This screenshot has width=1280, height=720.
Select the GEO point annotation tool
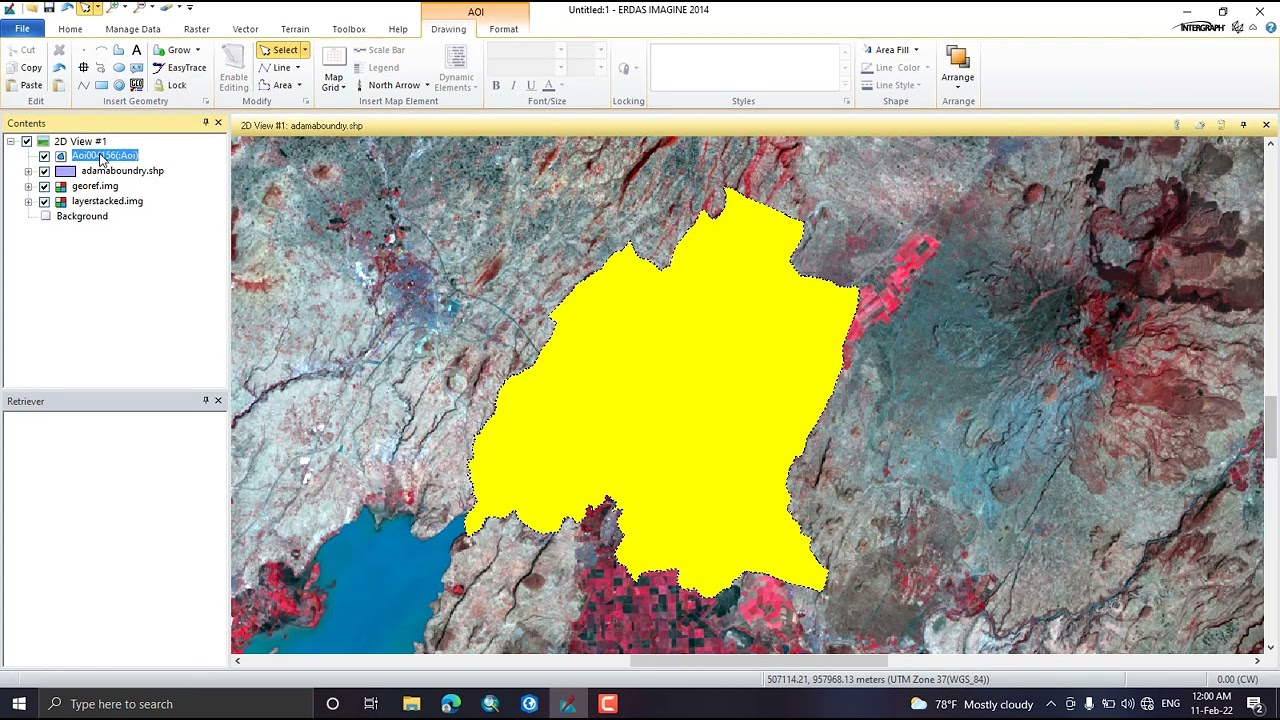coord(137,85)
